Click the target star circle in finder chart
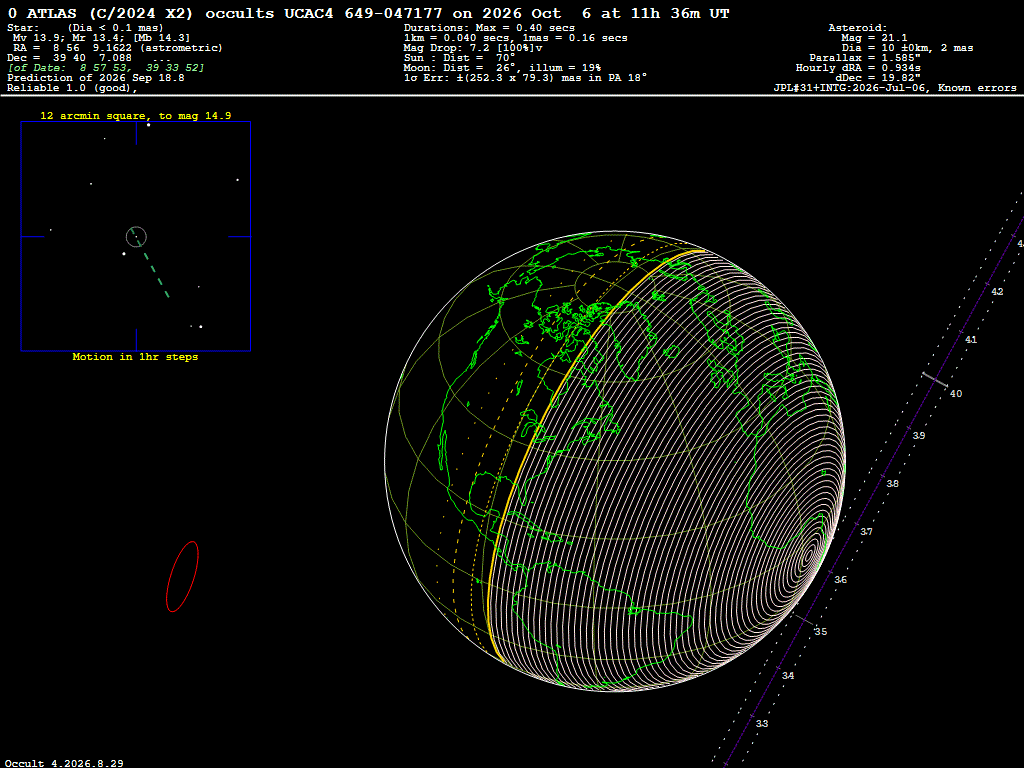 click(x=136, y=236)
